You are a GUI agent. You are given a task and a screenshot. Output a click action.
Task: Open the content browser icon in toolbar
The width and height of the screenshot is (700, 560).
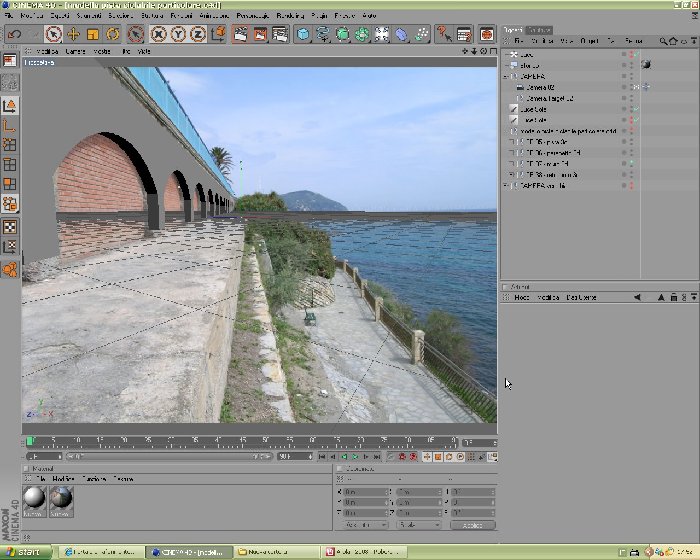point(487,34)
